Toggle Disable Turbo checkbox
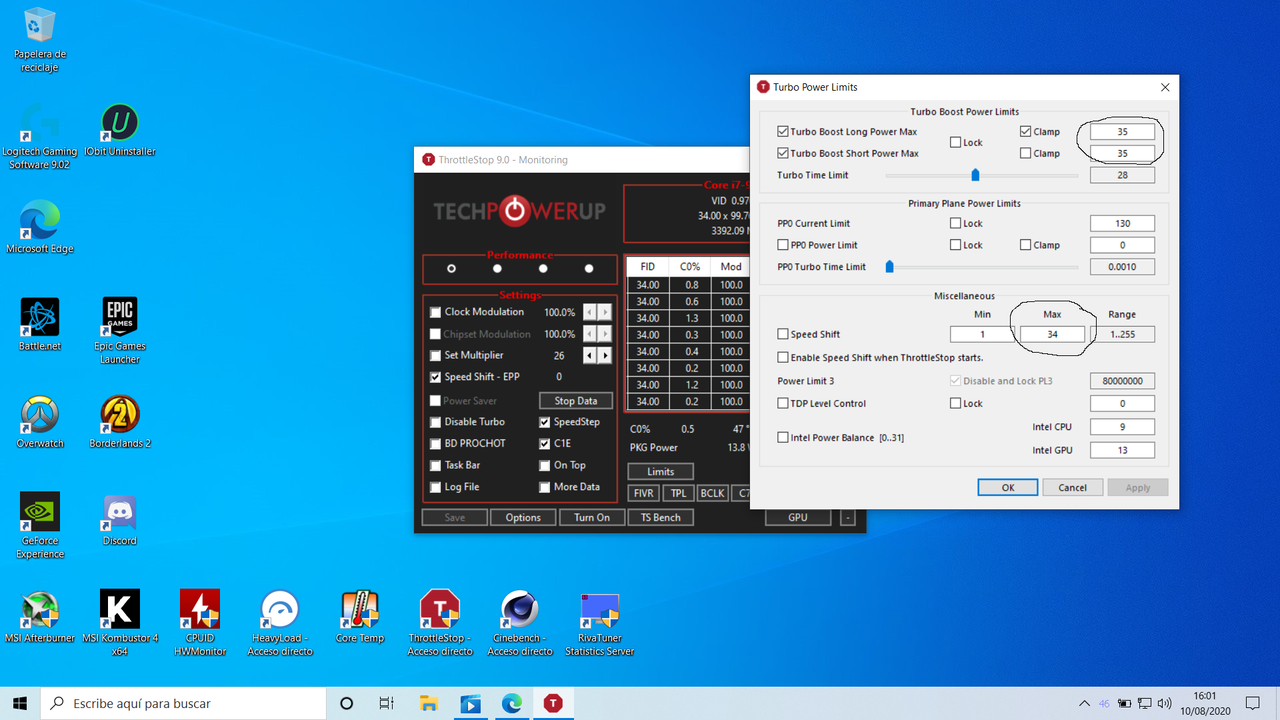Image resolution: width=1280 pixels, height=720 pixels. point(435,422)
